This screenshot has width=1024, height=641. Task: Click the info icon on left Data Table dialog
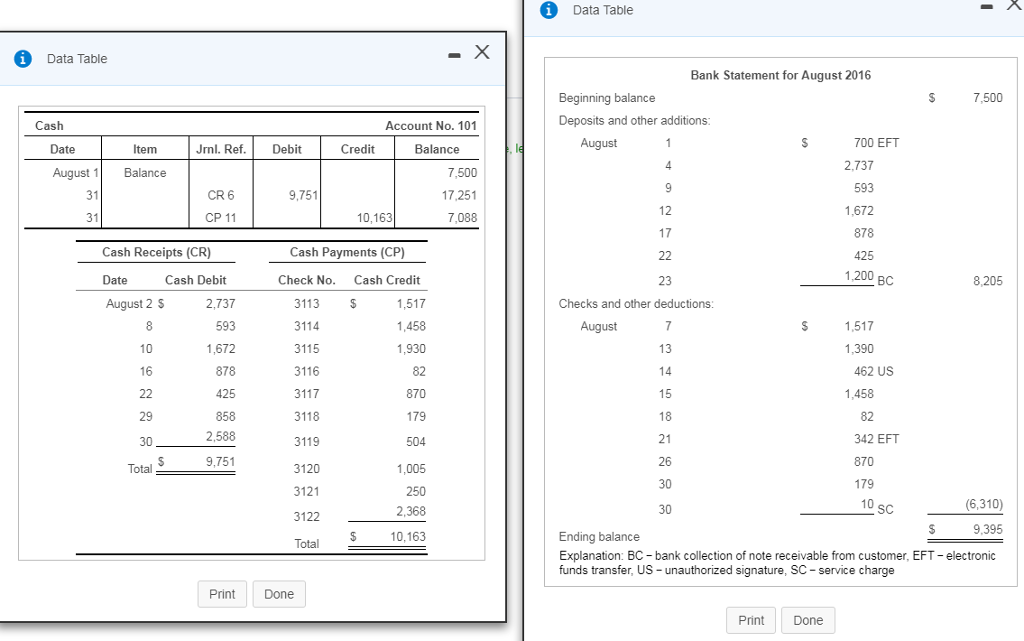pyautogui.click(x=23, y=58)
